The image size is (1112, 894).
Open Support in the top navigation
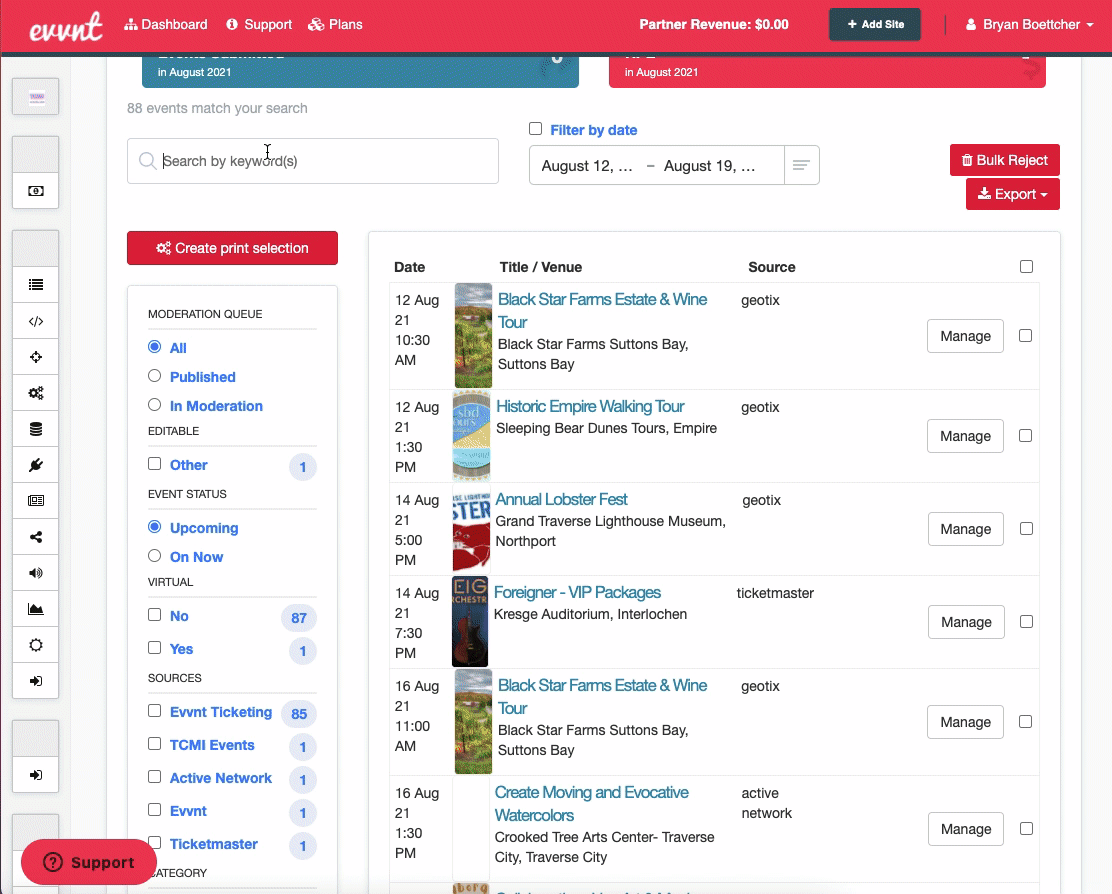259,25
